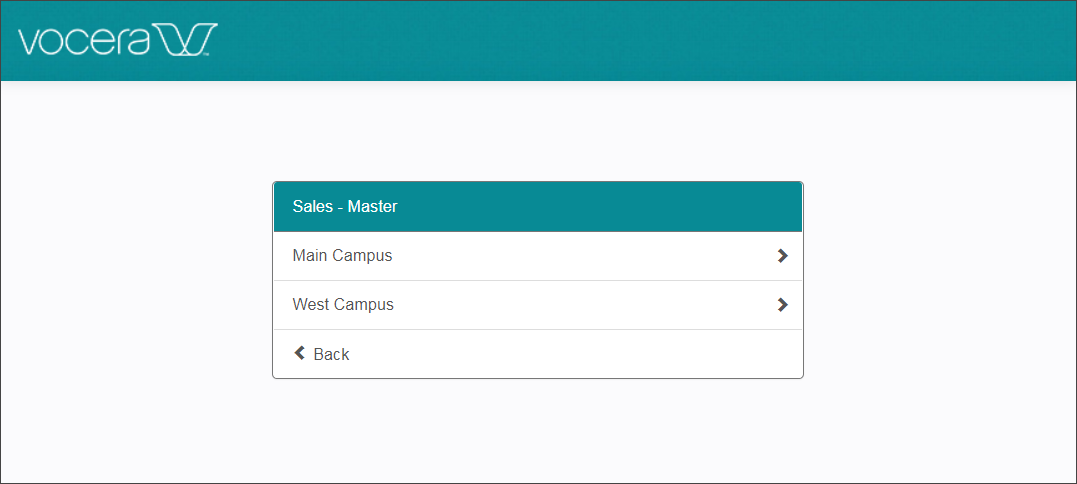
Task: Select the 'Main Campus' text label
Action: pyautogui.click(x=342, y=256)
